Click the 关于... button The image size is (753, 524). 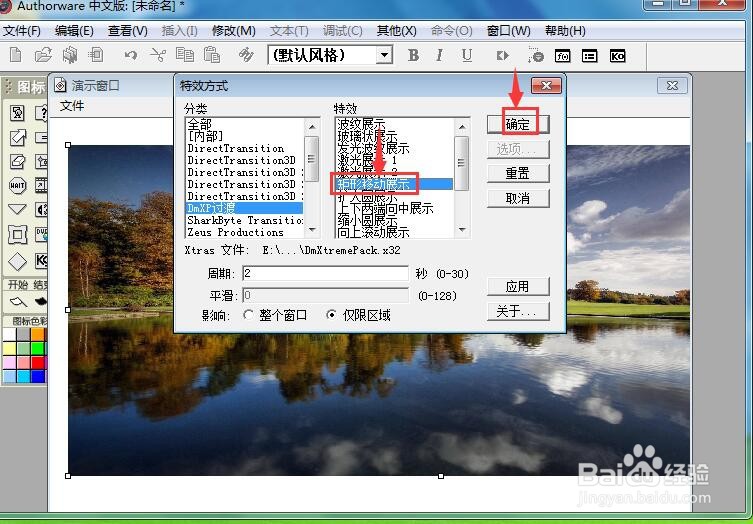(x=518, y=311)
